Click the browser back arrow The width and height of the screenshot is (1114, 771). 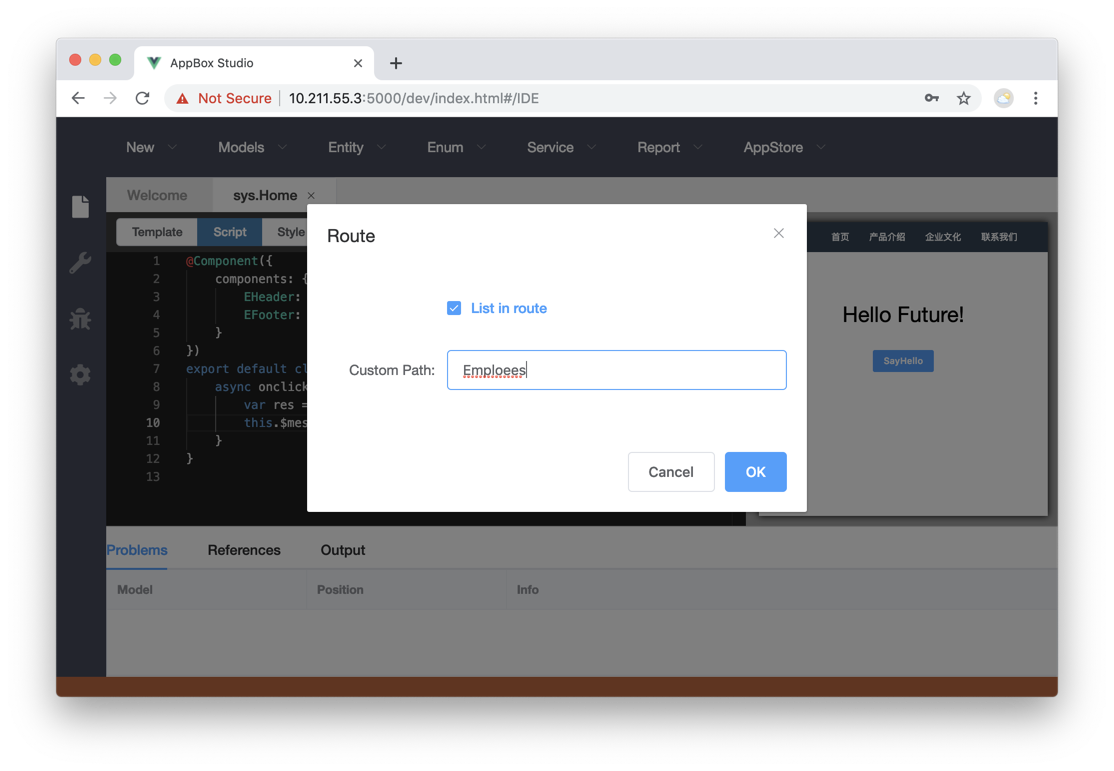click(x=78, y=98)
